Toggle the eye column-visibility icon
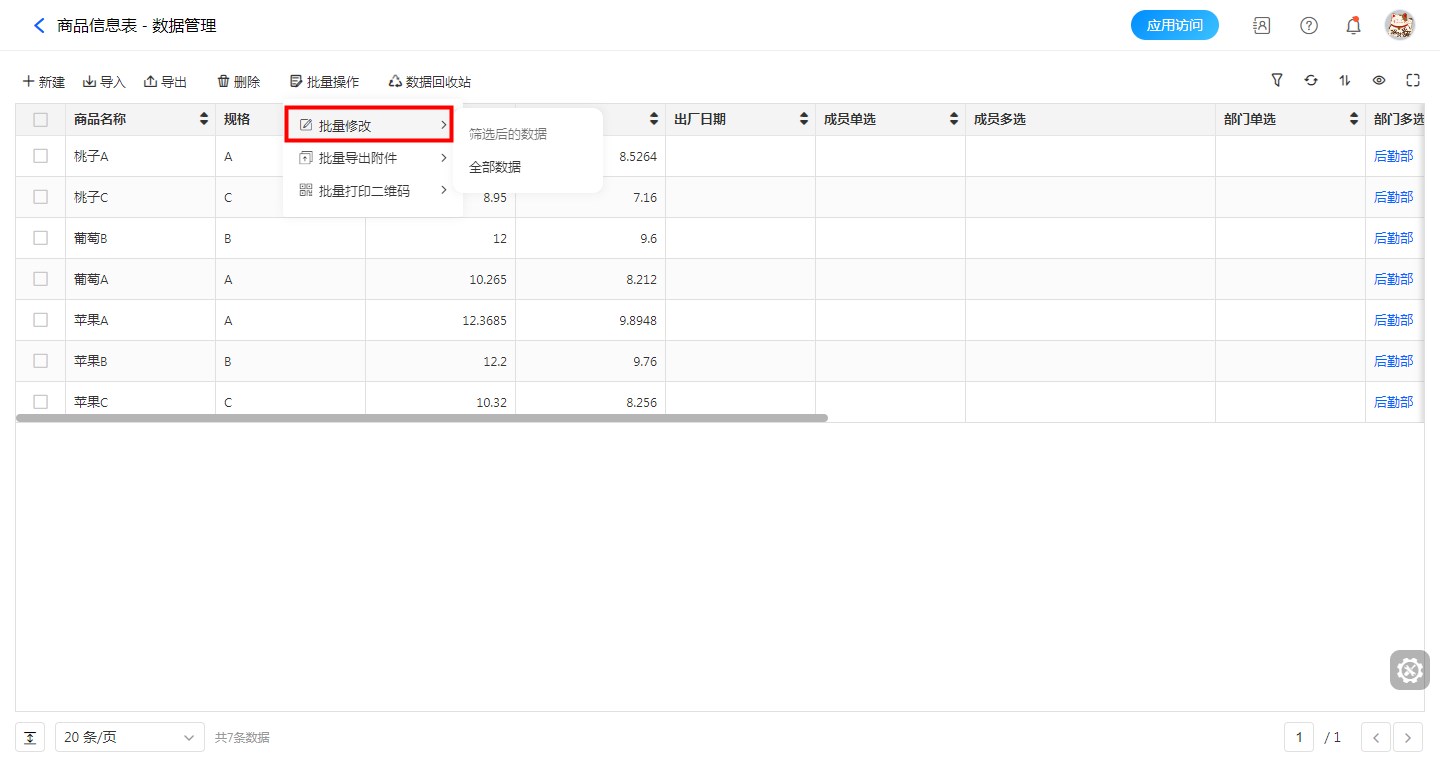The width and height of the screenshot is (1440, 757). (1379, 81)
